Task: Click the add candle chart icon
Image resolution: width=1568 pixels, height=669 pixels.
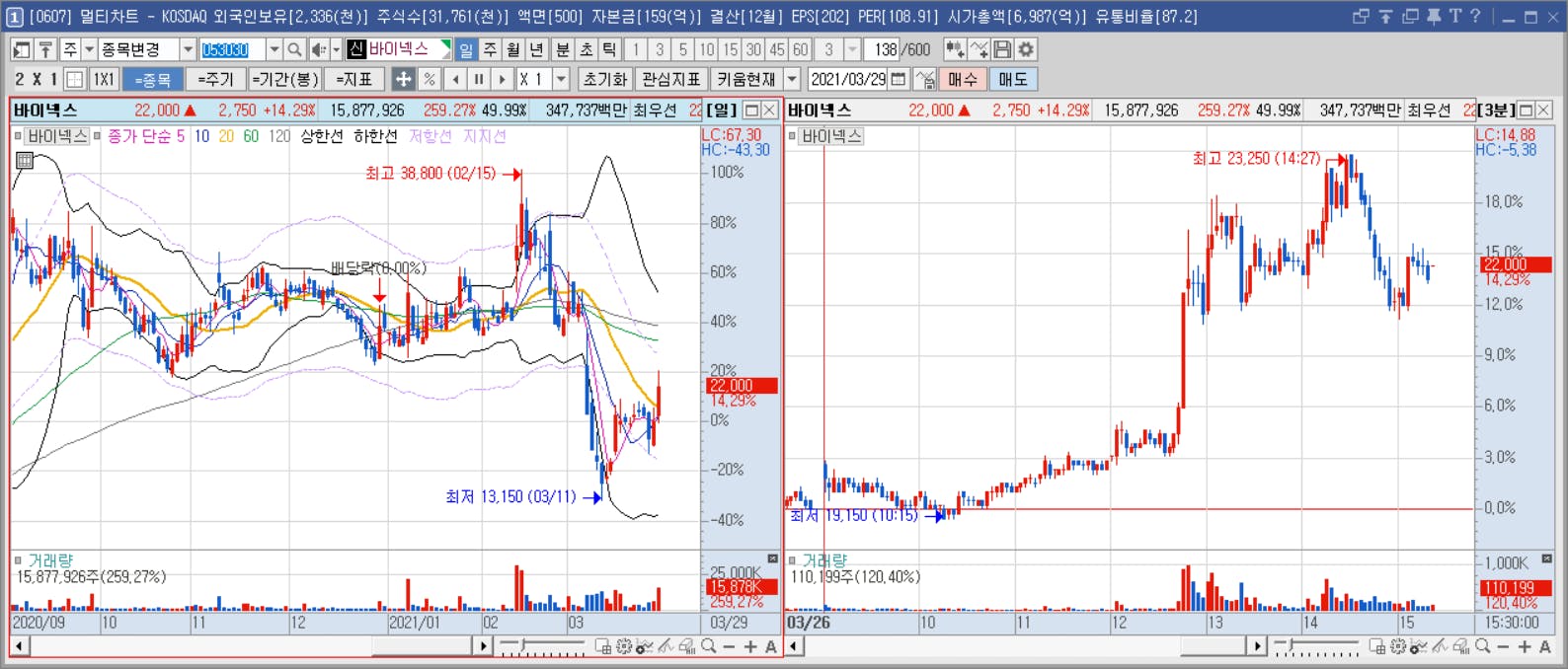Action: click(955, 49)
